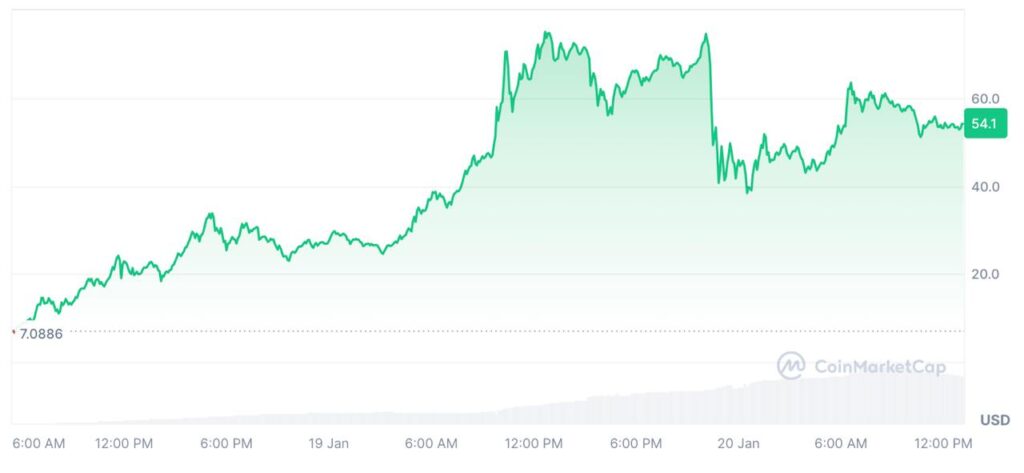Viewport: 1024px width, 473px height.
Task: Click the 40.0 price axis label
Action: click(984, 187)
